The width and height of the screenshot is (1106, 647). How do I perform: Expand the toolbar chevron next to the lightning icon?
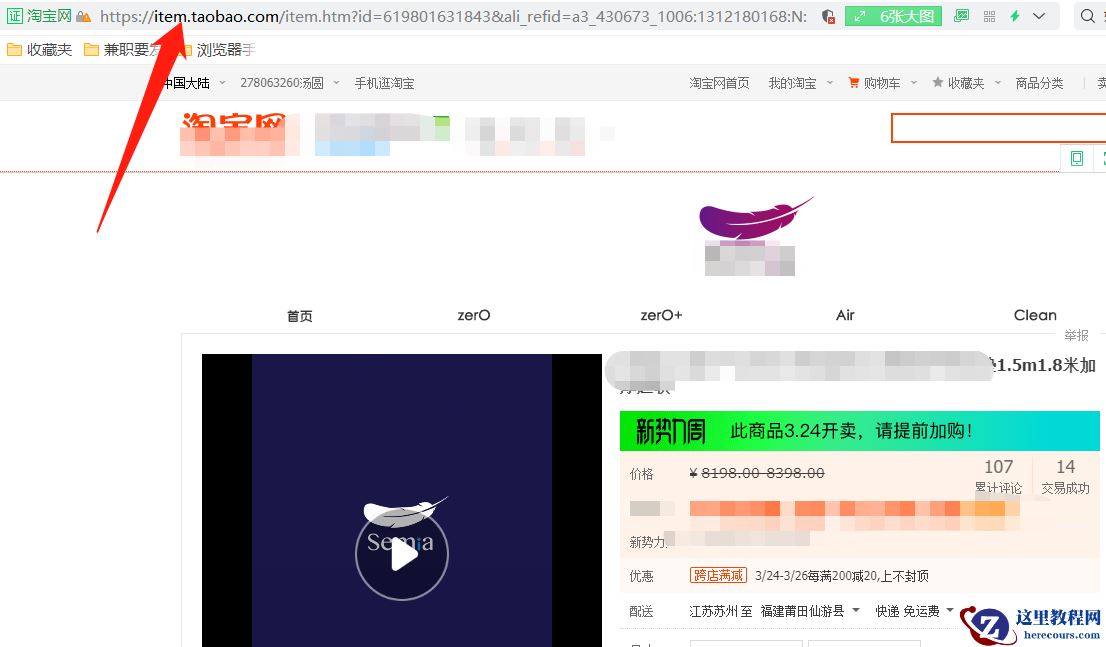tap(1040, 16)
